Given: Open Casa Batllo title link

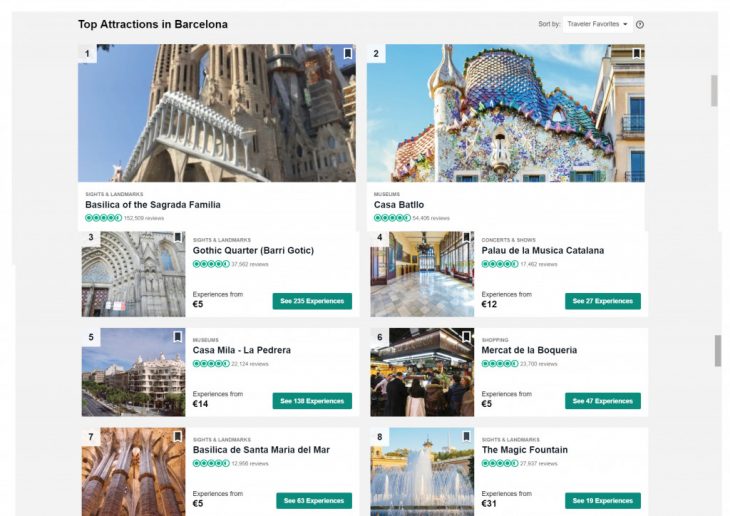Looking at the screenshot, I should (x=399, y=205).
